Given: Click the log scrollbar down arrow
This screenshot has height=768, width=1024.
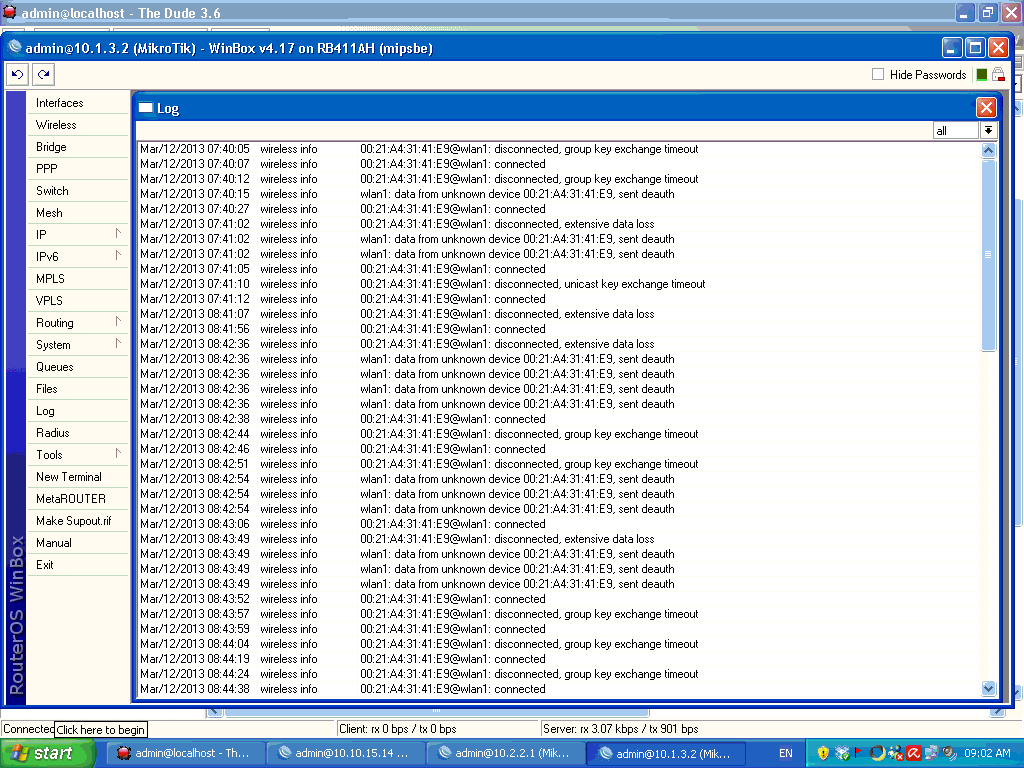Looking at the screenshot, I should 989,688.
